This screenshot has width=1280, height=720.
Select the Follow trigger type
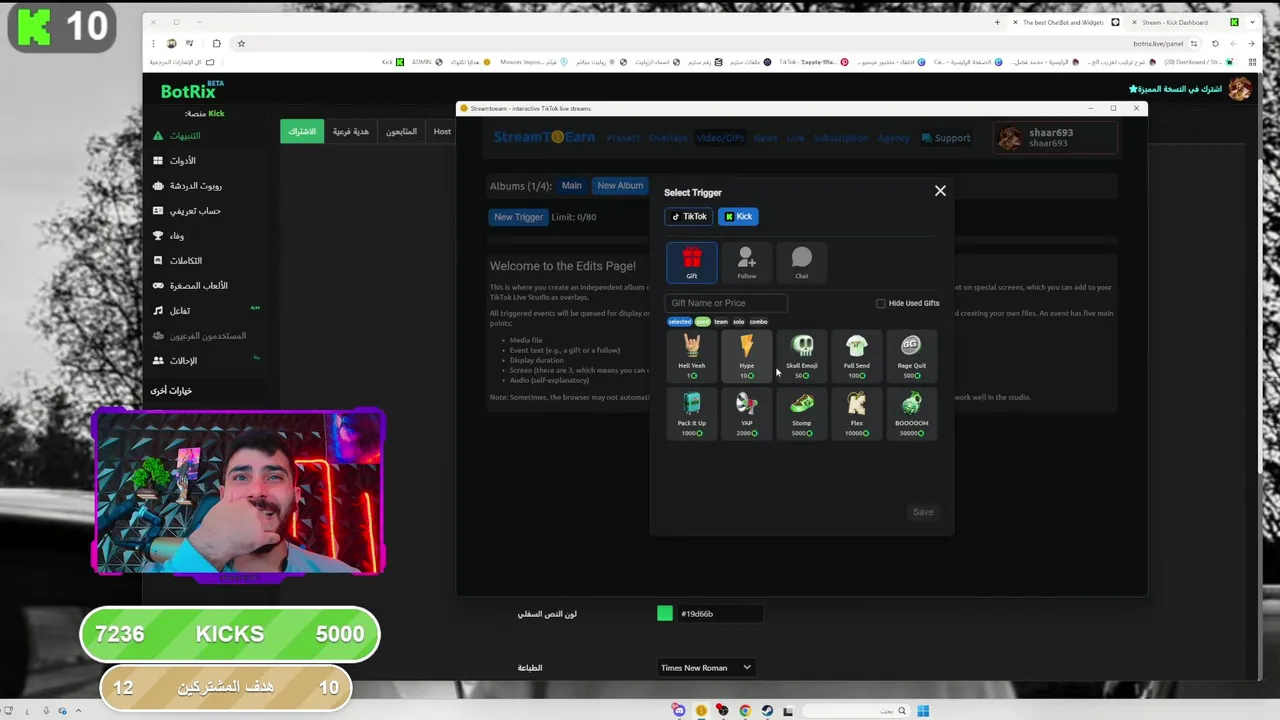746,262
